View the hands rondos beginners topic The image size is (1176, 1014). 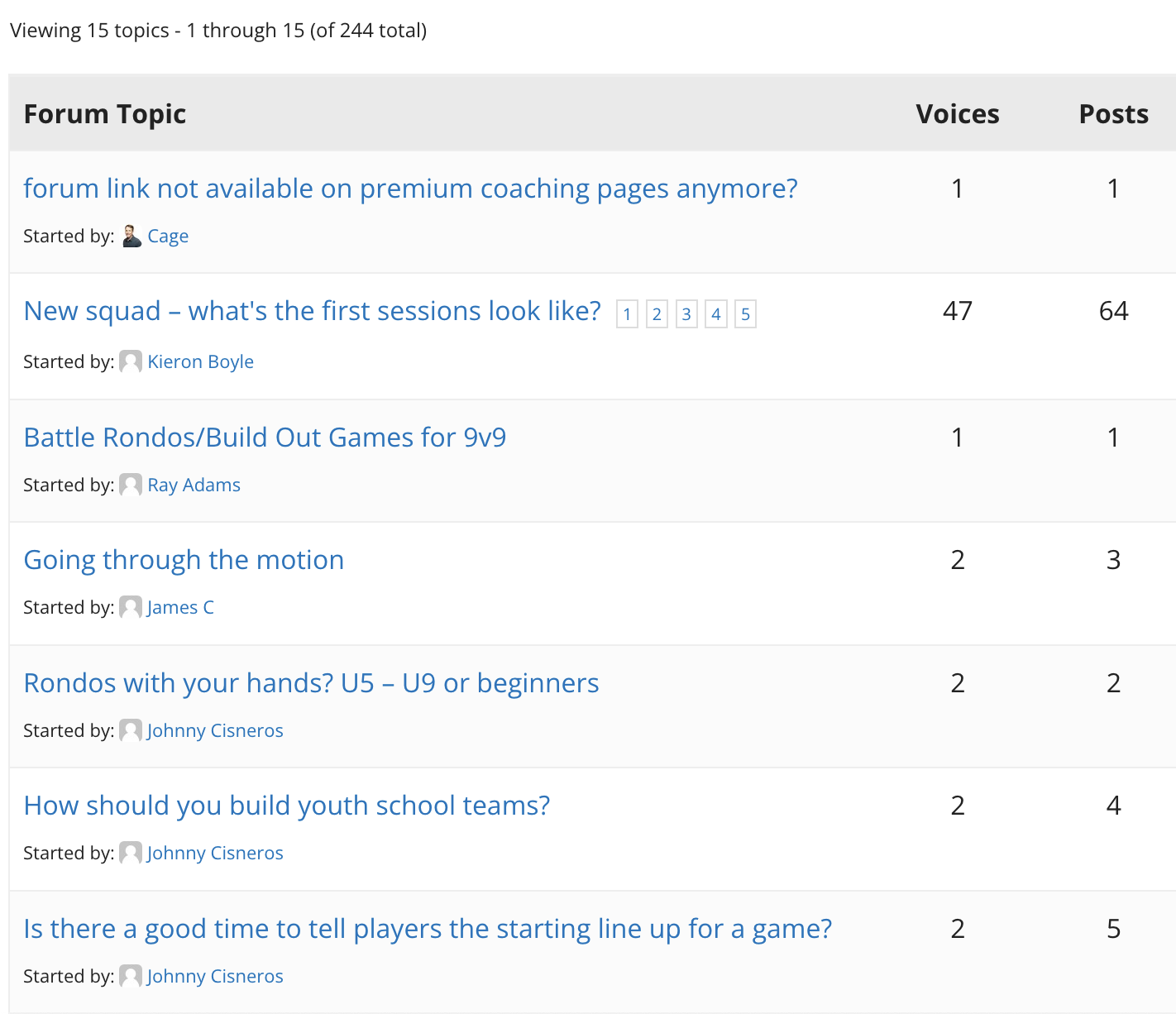pos(311,682)
